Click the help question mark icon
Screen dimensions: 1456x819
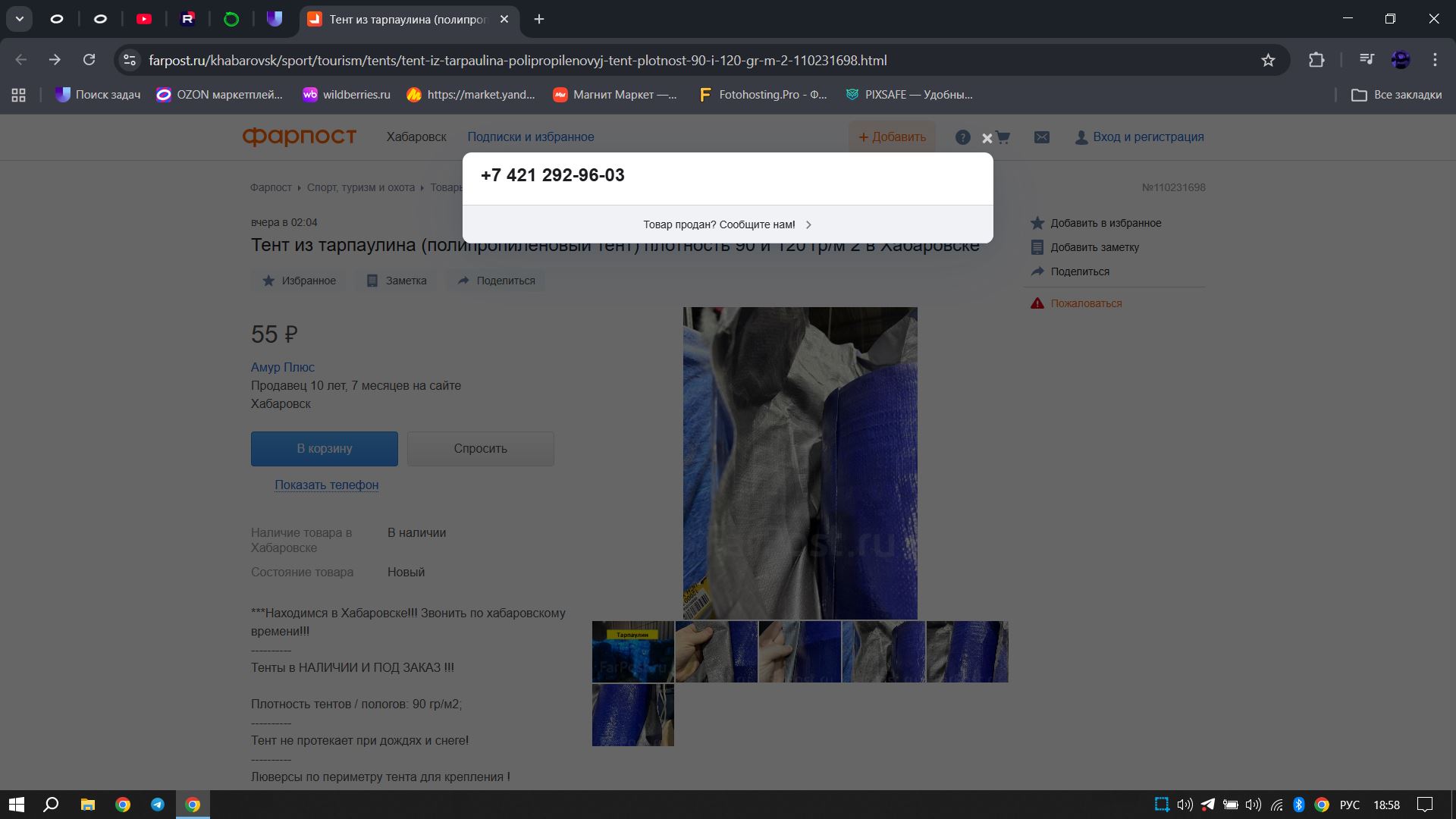(x=962, y=137)
